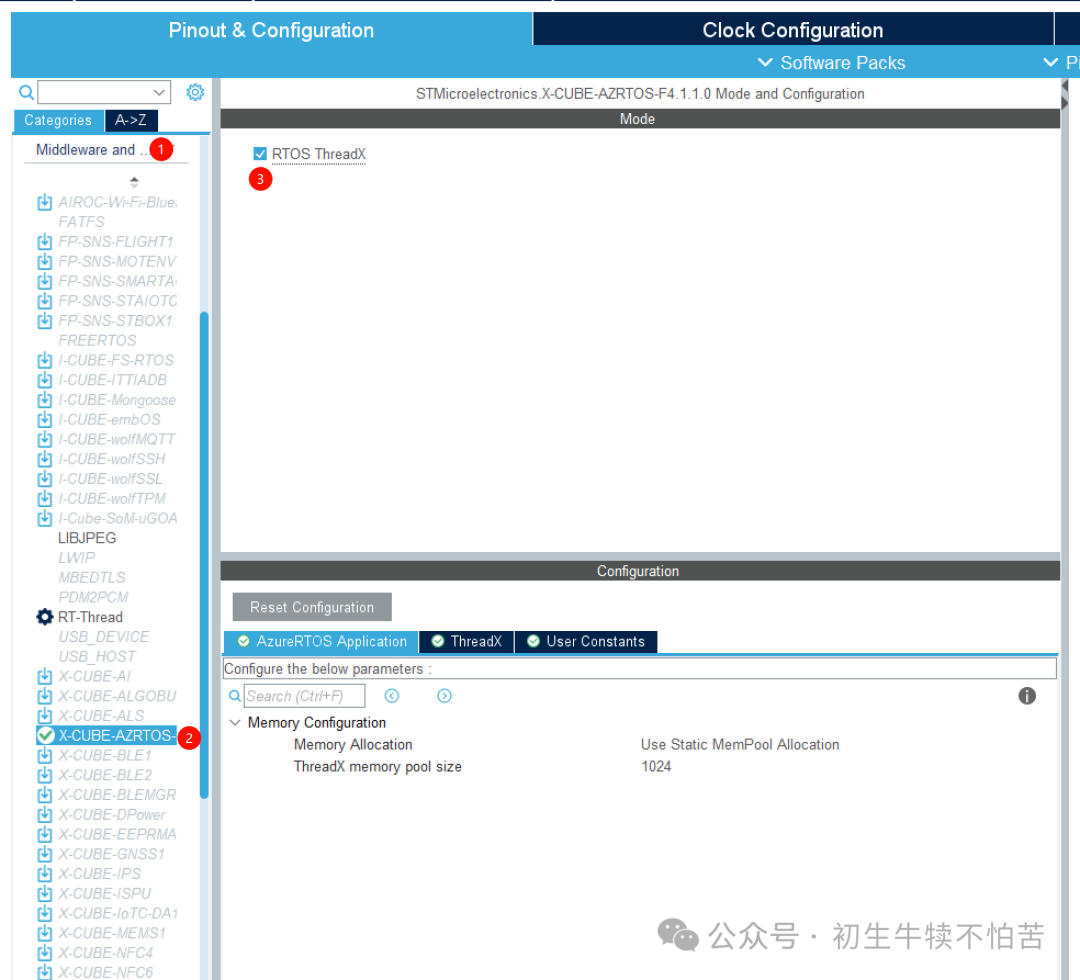Expand the Software Packs menu
Viewport: 1080px width, 980px height.
831,63
